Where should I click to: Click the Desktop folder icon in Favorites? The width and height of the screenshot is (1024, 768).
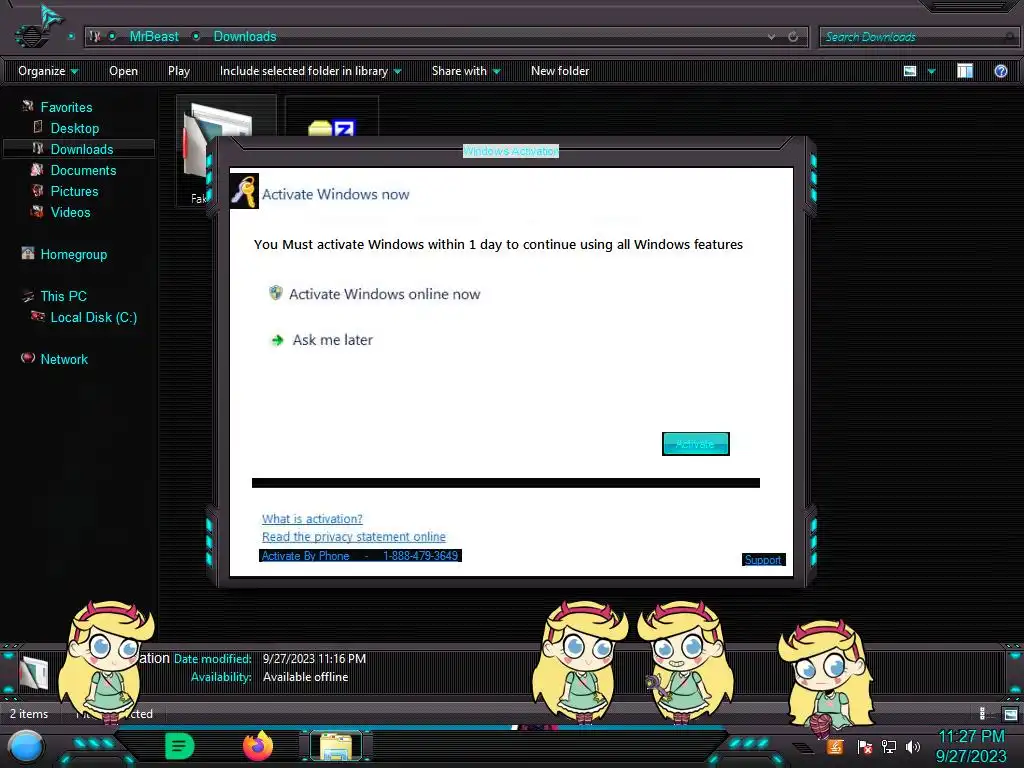click(x=38, y=127)
